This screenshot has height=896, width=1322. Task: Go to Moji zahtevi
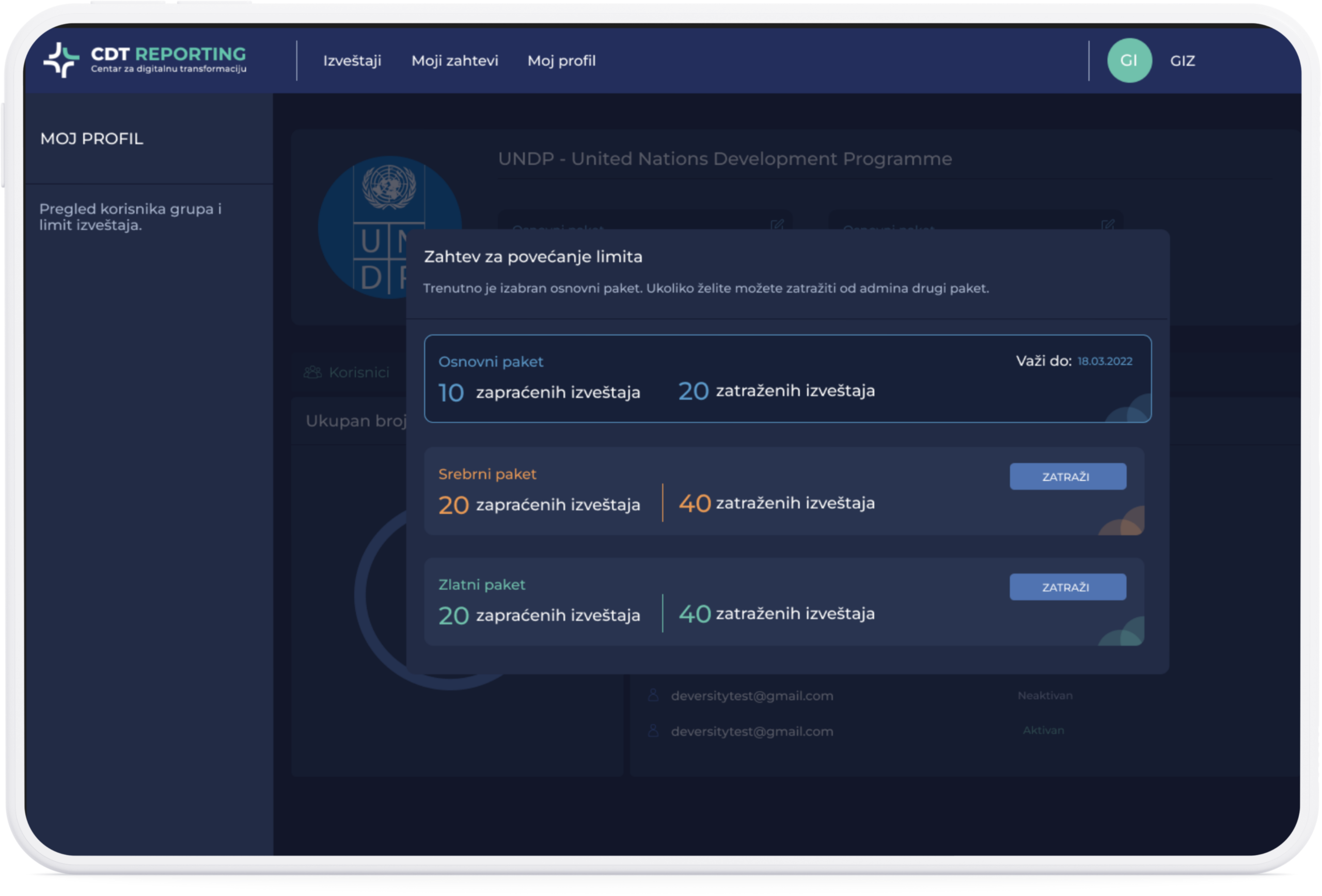coord(454,61)
